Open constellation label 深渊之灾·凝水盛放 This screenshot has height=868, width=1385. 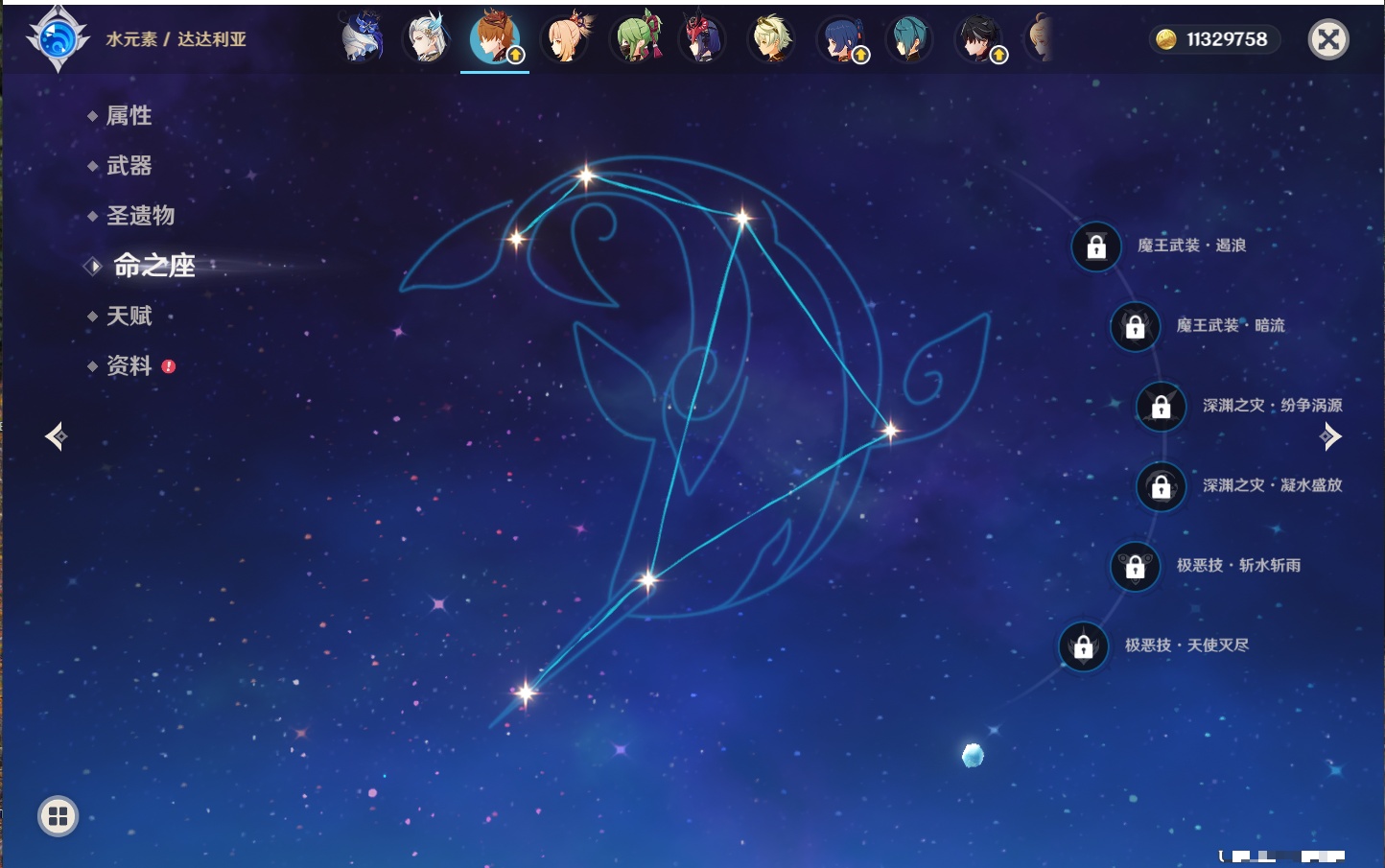1273,485
